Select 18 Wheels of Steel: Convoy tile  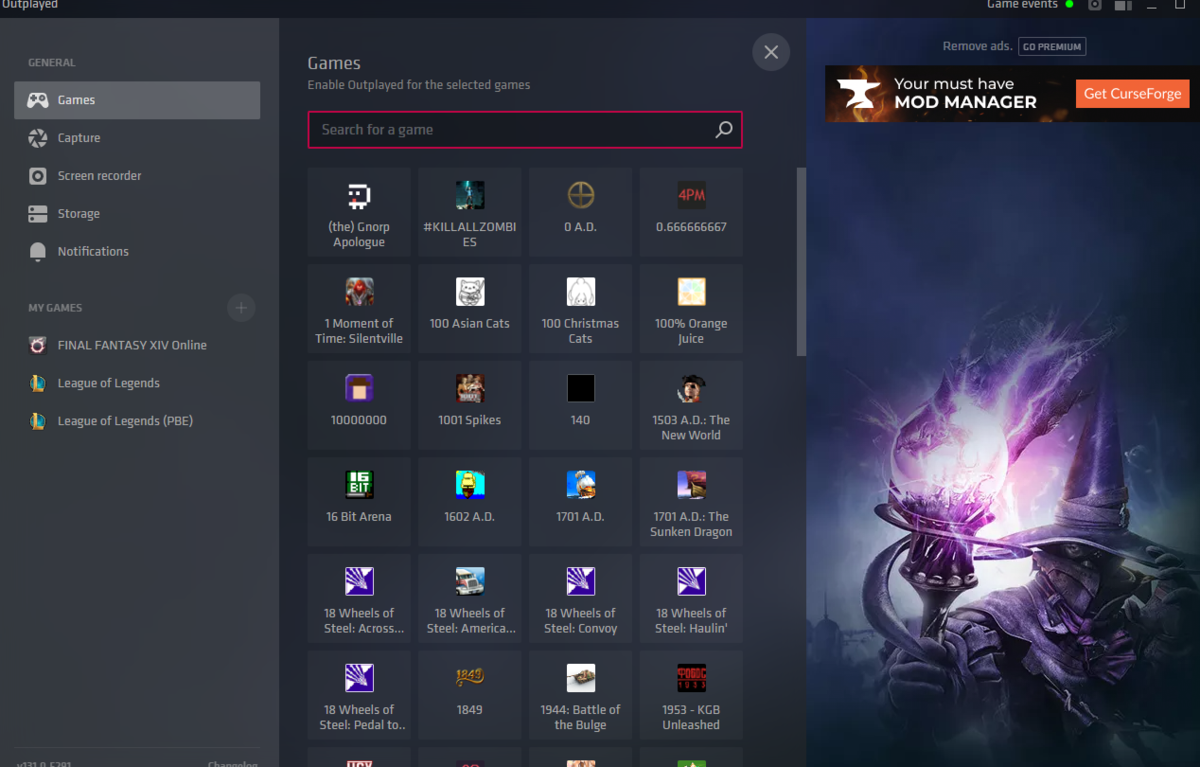click(580, 598)
